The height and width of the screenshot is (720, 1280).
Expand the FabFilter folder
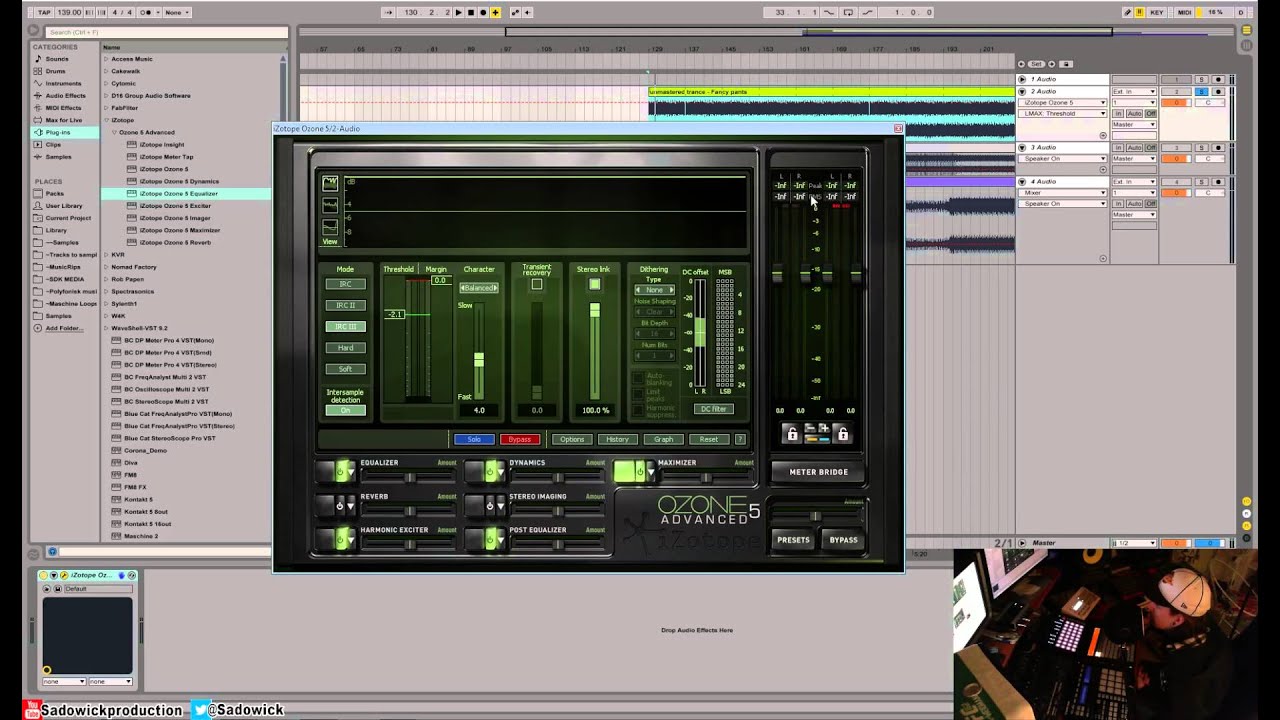pos(106,108)
